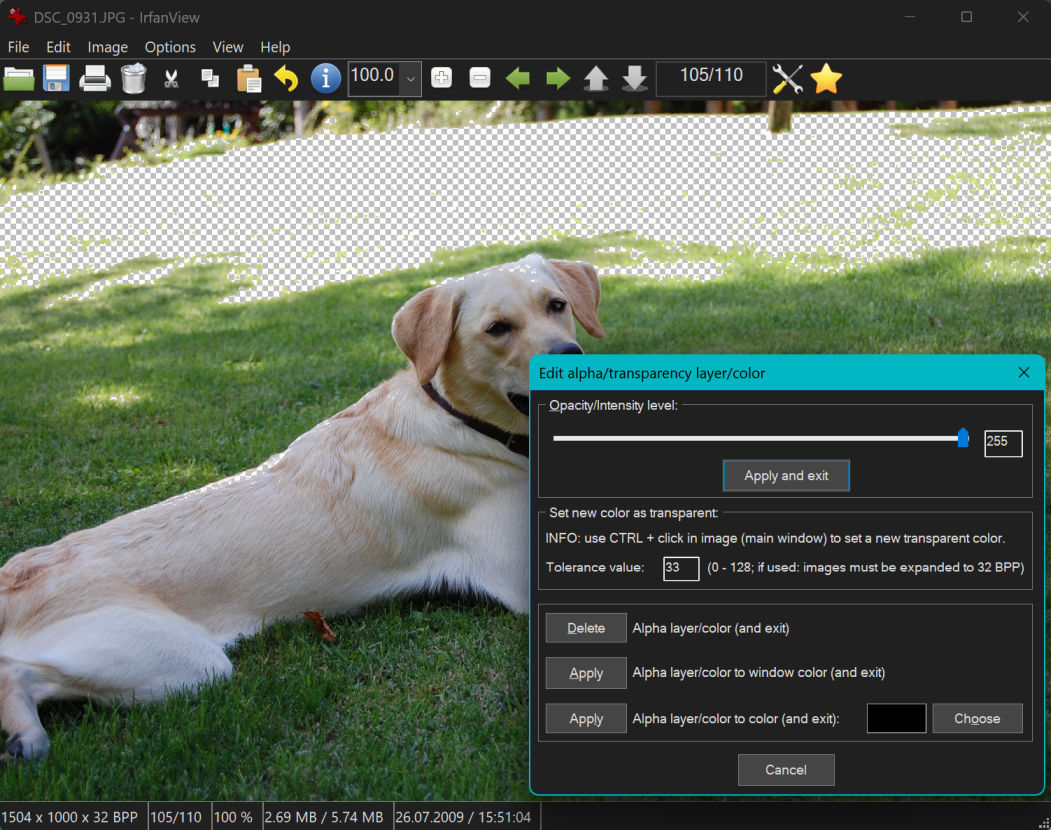Image resolution: width=1051 pixels, height=830 pixels.
Task: Click the Delete file trash icon
Action: tap(133, 79)
